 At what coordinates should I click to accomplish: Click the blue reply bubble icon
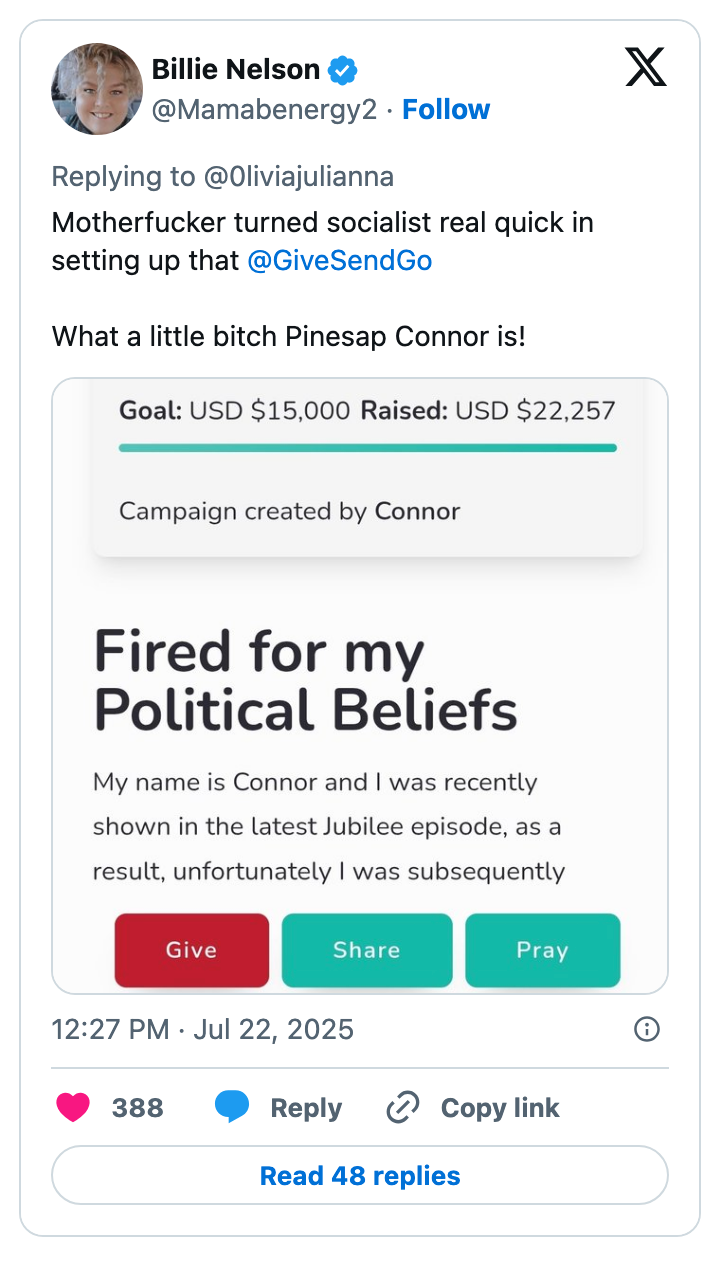click(232, 1108)
